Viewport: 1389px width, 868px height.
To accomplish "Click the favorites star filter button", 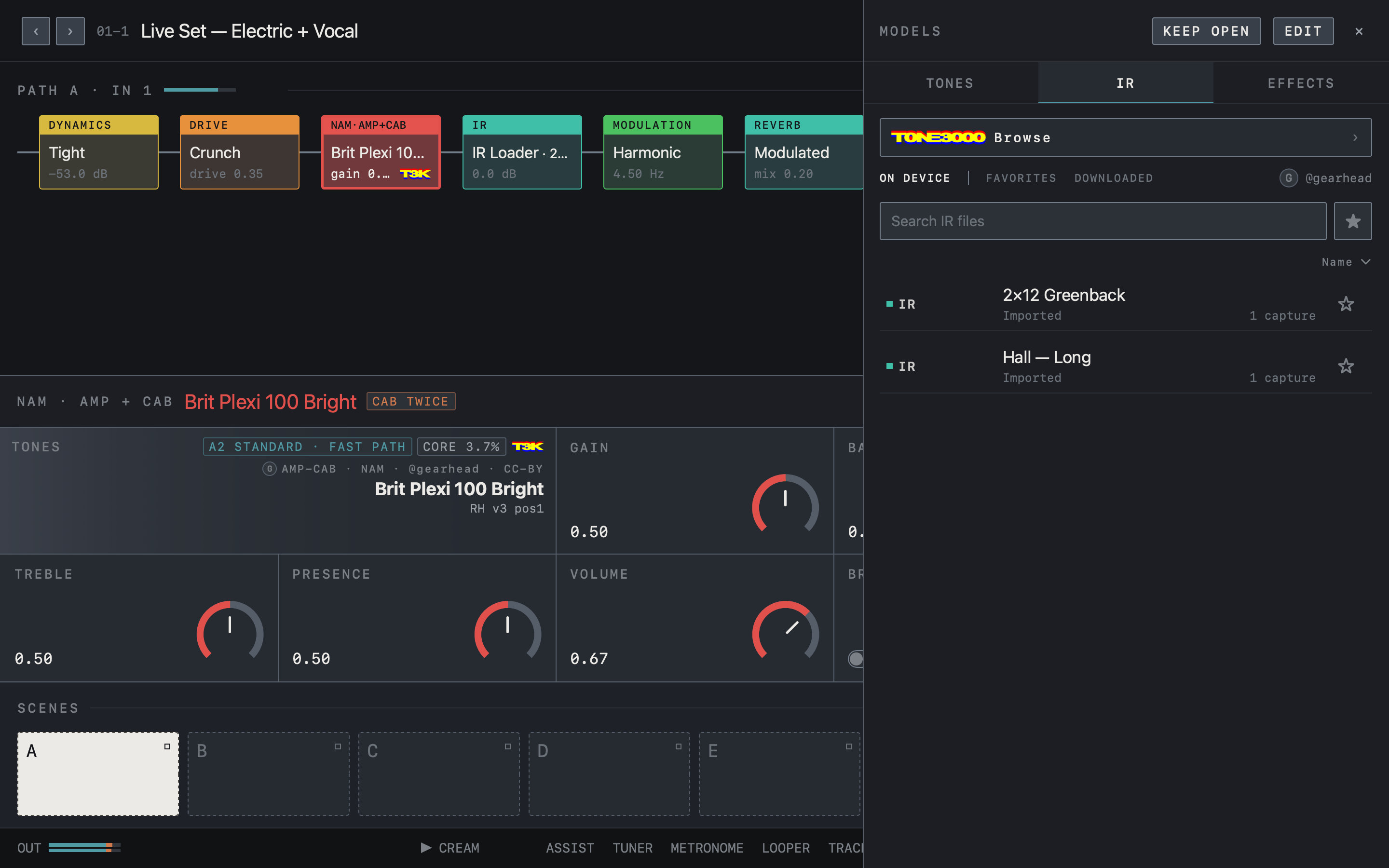I will (1353, 221).
